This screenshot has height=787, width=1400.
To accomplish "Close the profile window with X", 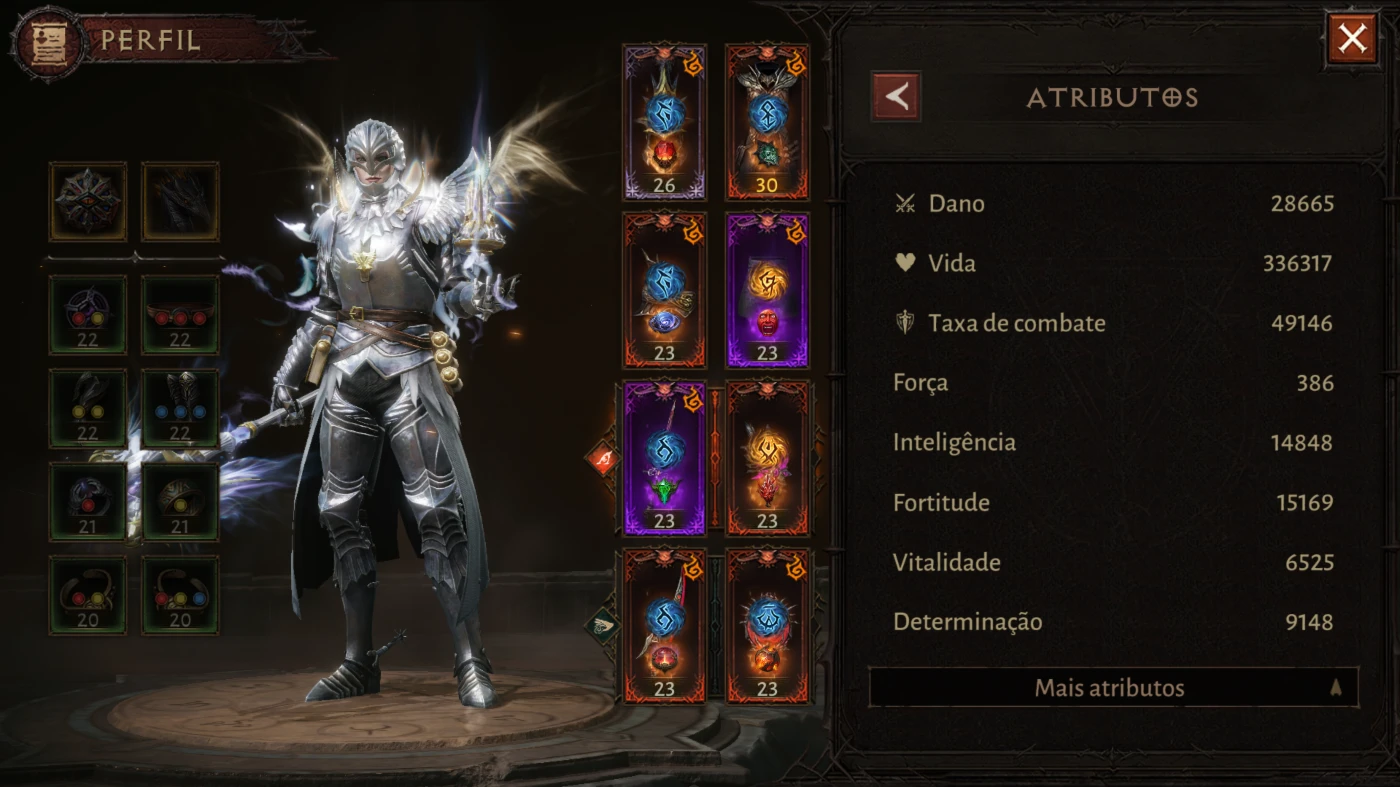I will click(x=1352, y=39).
